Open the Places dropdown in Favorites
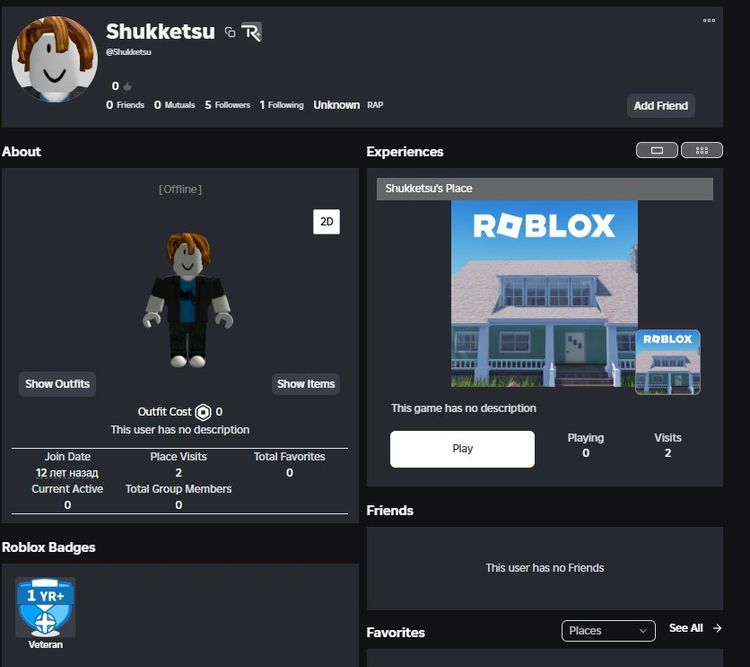Screen dimensions: 750x667 608,630
